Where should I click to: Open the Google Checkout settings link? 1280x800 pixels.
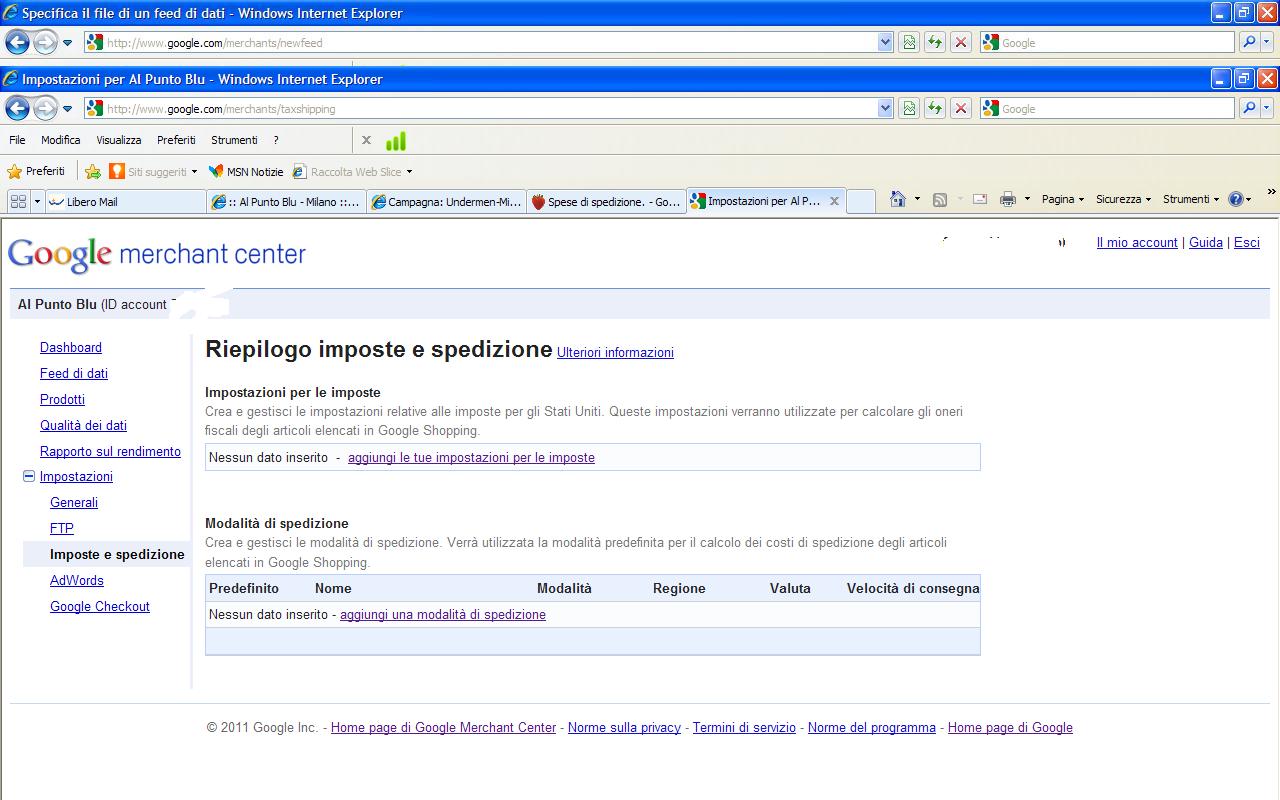pos(100,606)
